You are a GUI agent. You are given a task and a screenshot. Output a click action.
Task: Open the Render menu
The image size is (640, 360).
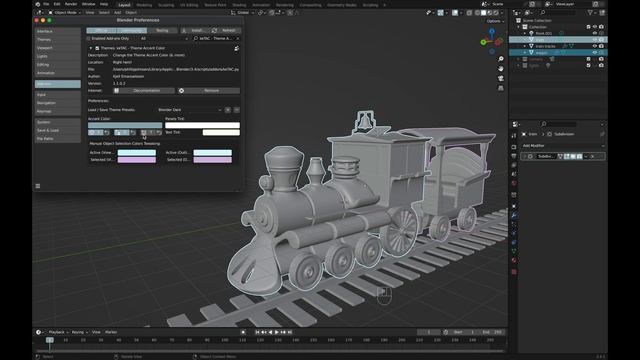click(x=71, y=4)
